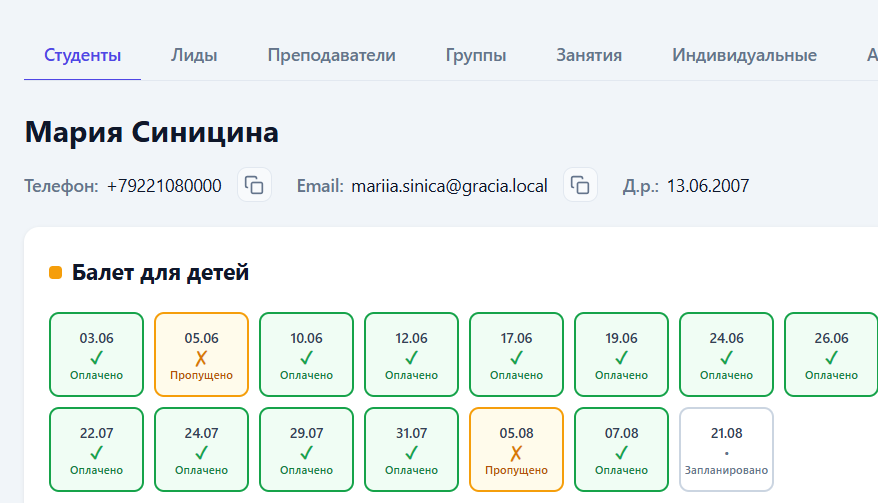Select the Занятия tab
Screen dimensions: 878x503
pyautogui.click(x=589, y=55)
